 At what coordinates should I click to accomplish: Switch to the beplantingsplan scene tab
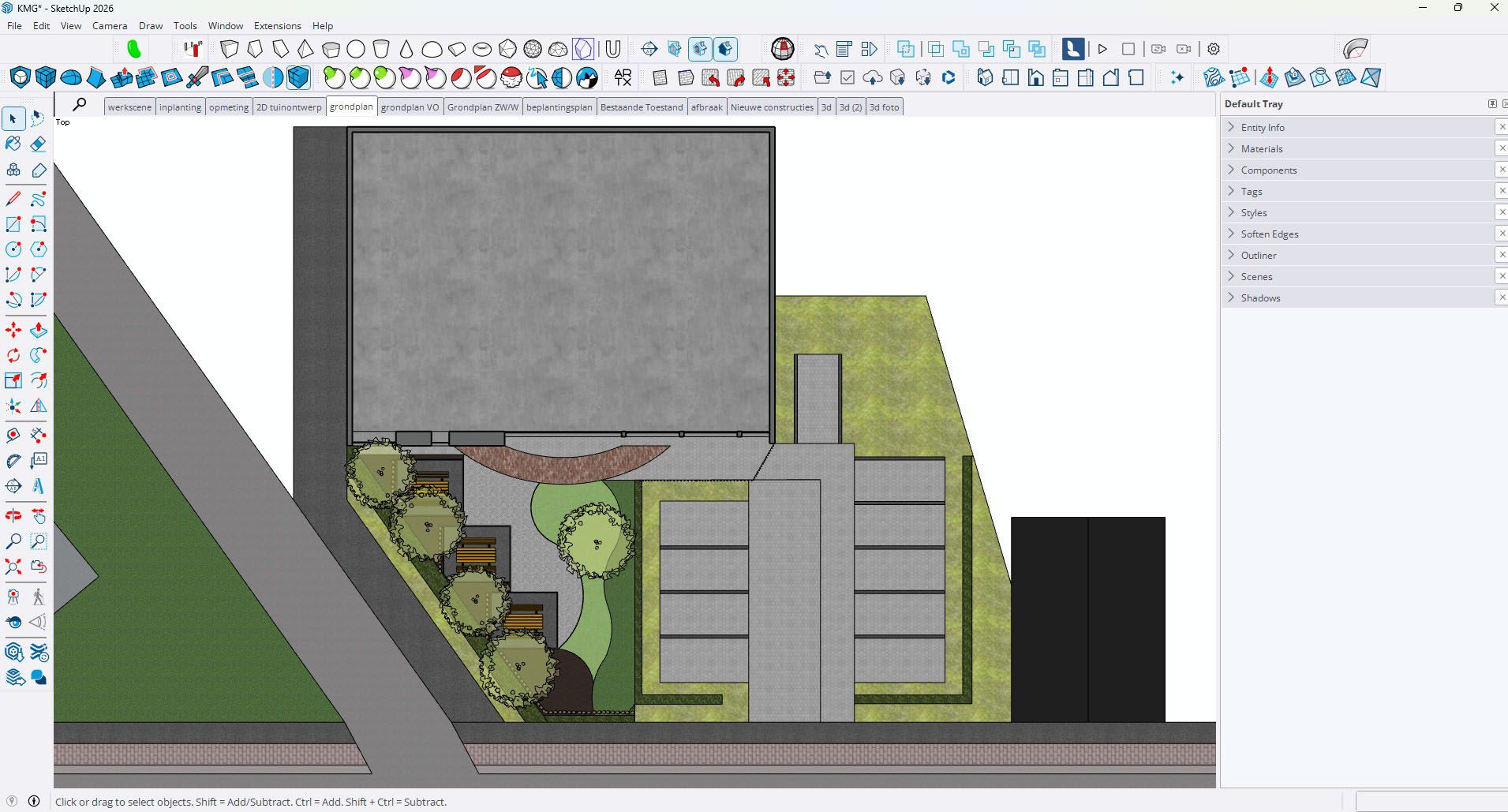click(x=559, y=107)
